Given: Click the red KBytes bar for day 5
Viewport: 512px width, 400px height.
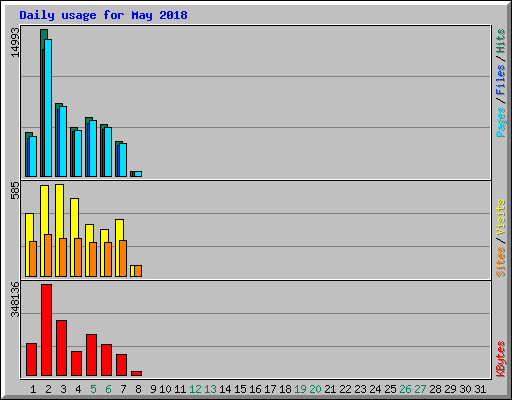Looking at the screenshot, I should click(91, 355).
